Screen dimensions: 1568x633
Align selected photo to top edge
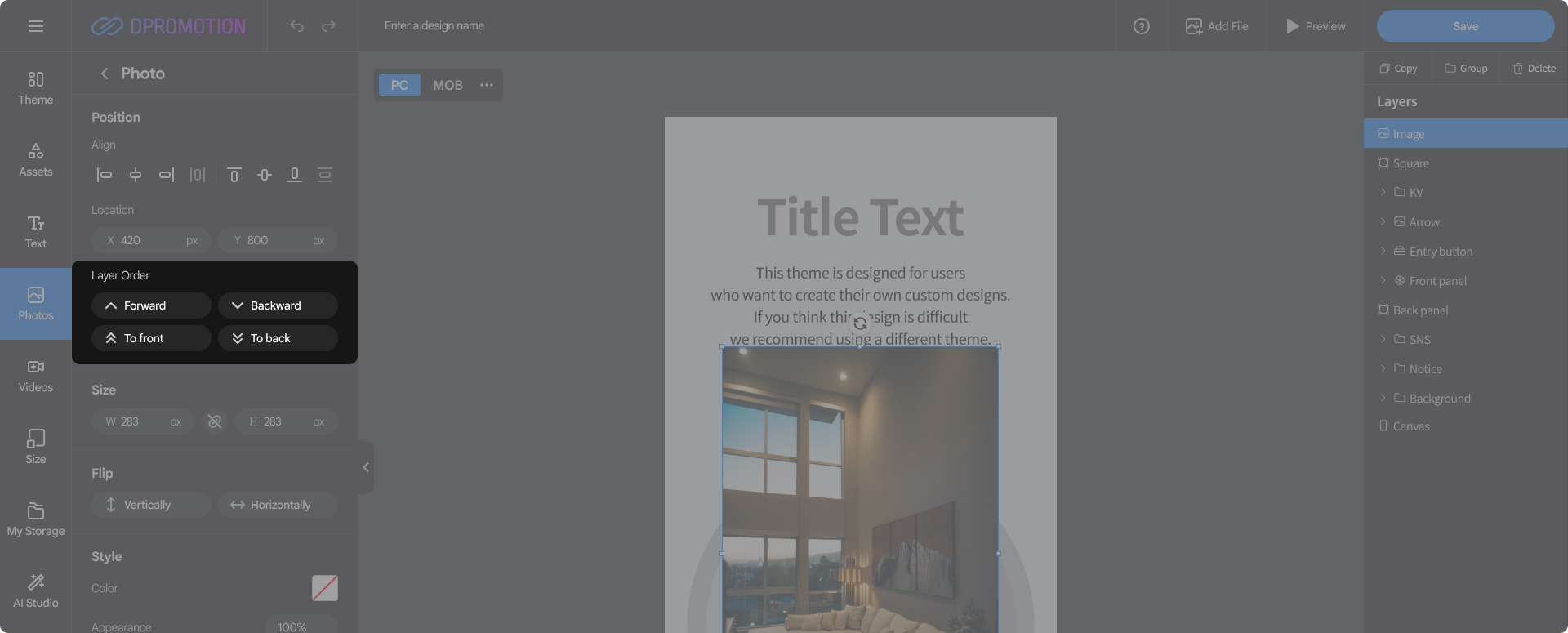(x=234, y=175)
